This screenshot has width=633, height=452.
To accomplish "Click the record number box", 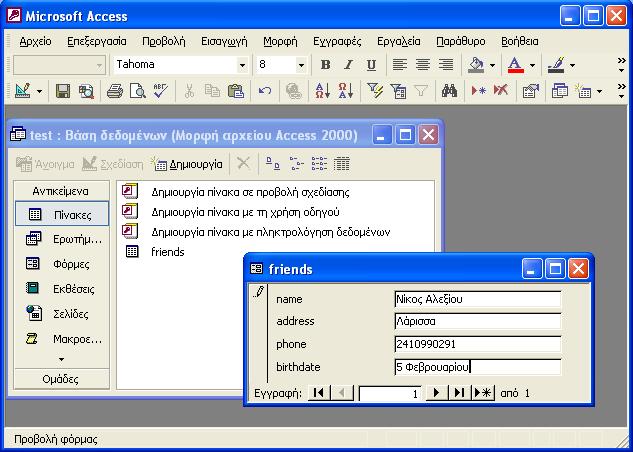I will coord(390,393).
